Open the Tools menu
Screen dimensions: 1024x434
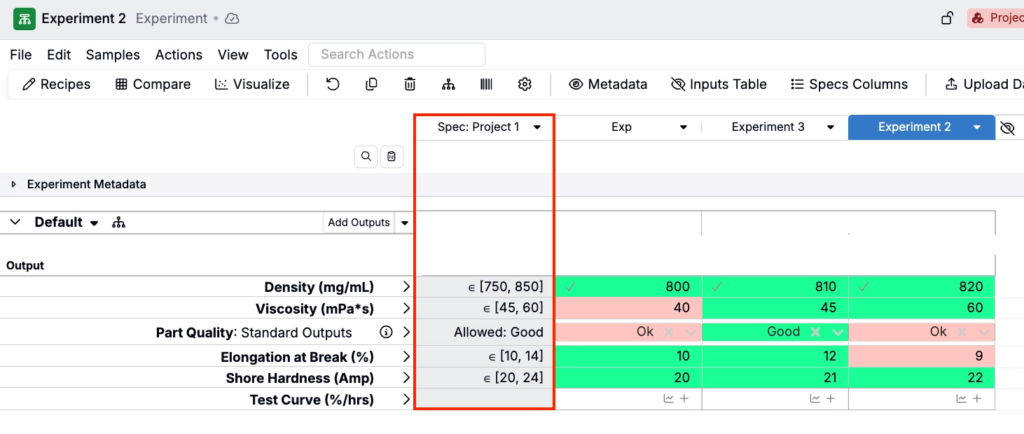281,55
